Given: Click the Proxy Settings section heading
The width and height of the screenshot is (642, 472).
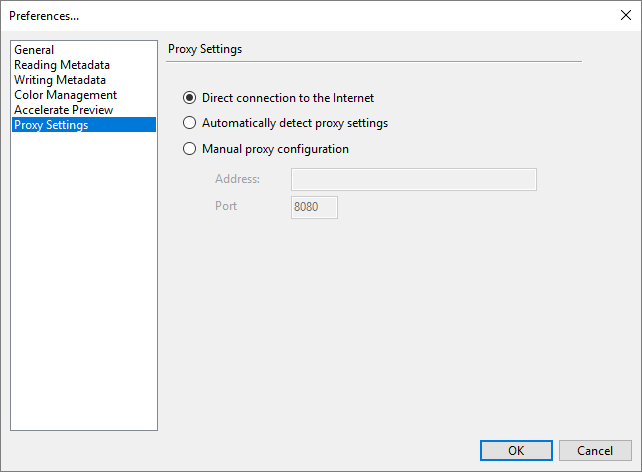Looking at the screenshot, I should 205,49.
